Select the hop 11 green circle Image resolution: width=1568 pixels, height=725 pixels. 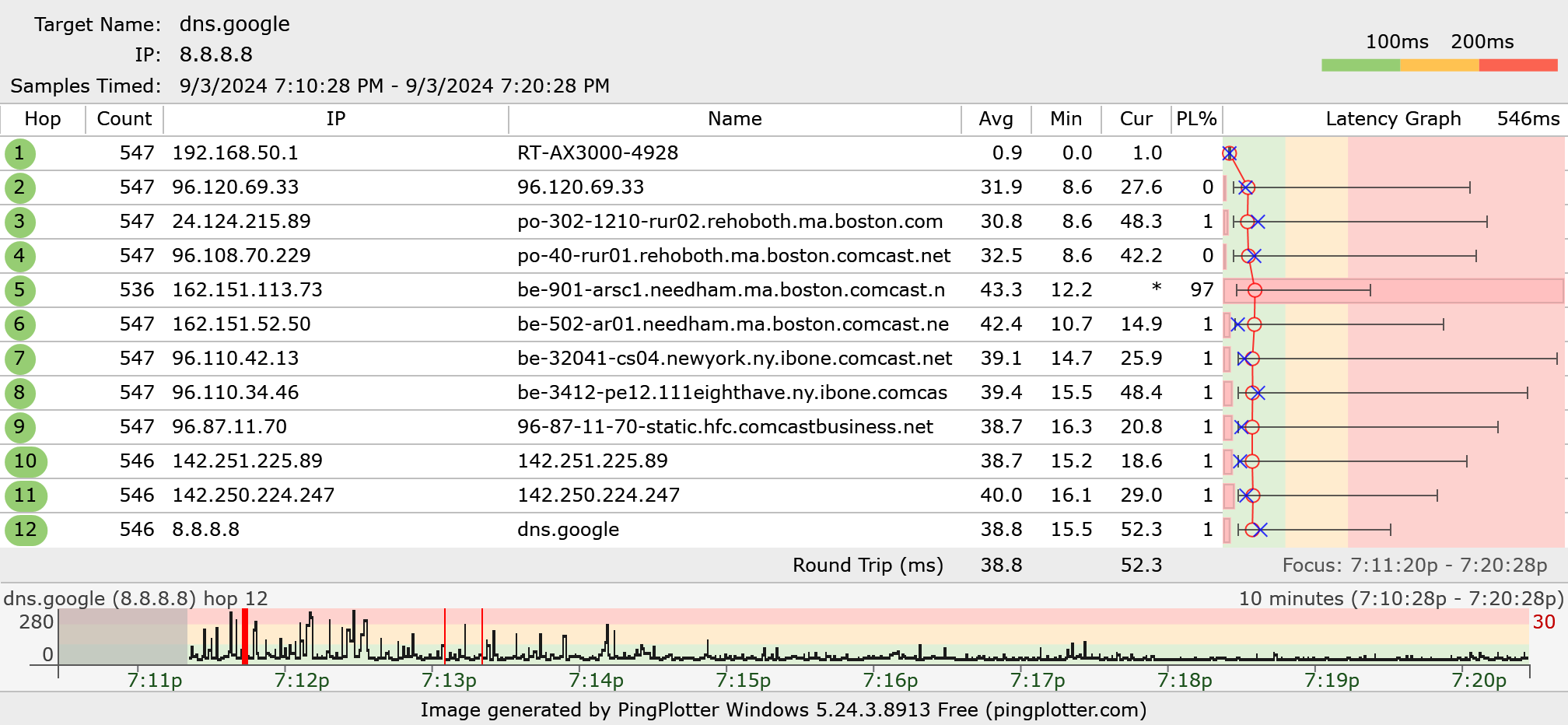26,496
